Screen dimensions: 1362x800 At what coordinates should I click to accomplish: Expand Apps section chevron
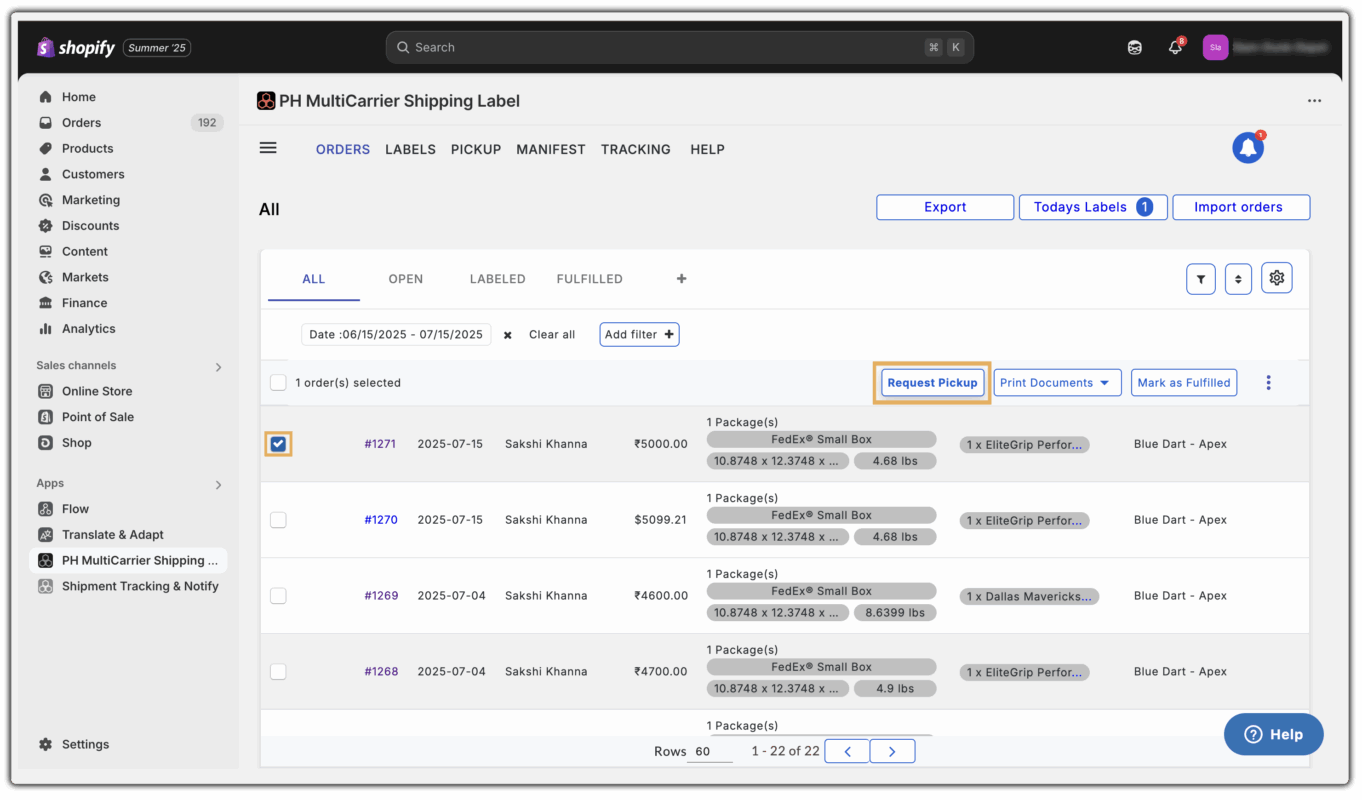coord(218,485)
